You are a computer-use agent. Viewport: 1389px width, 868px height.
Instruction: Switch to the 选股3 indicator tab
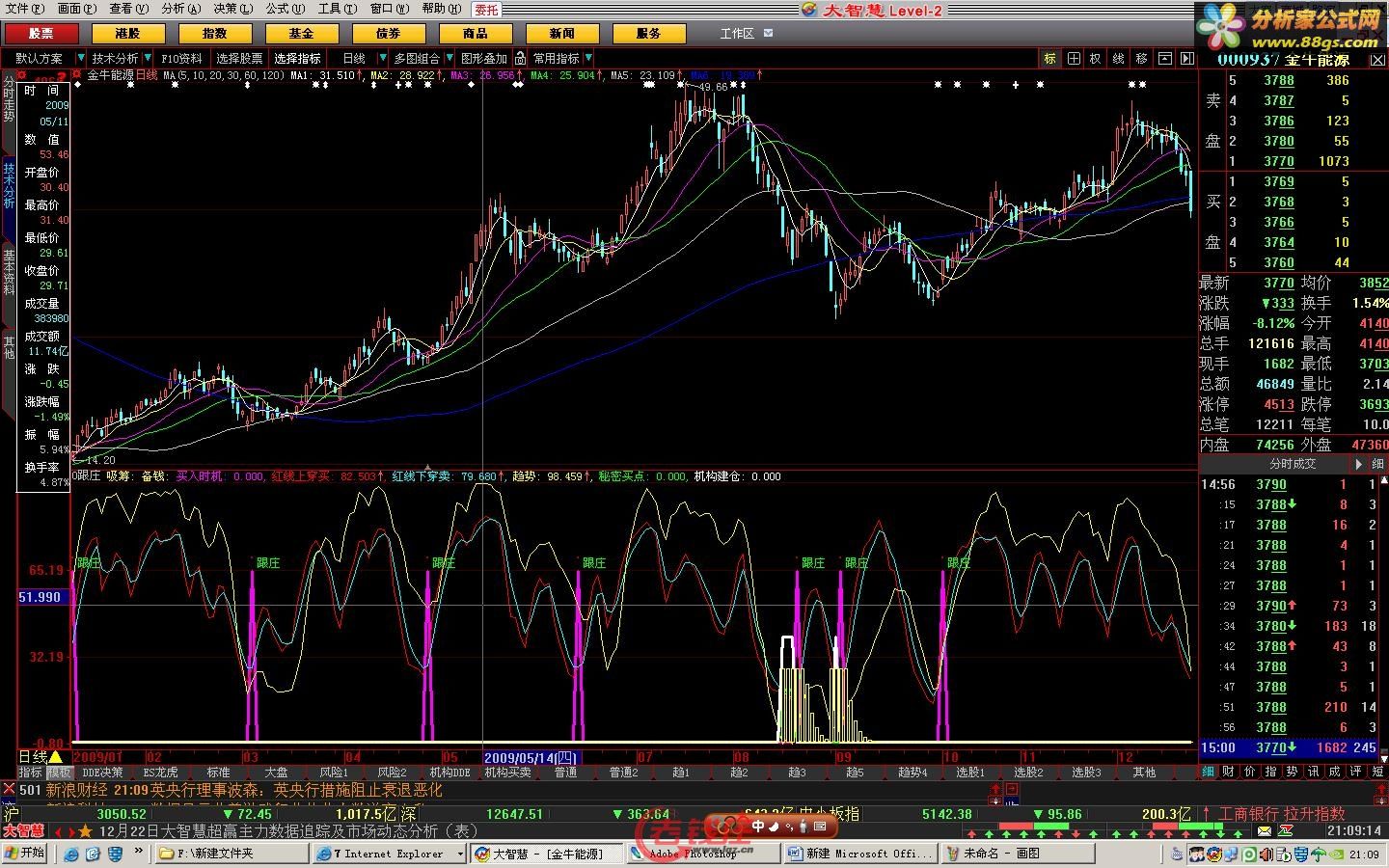click(1086, 773)
